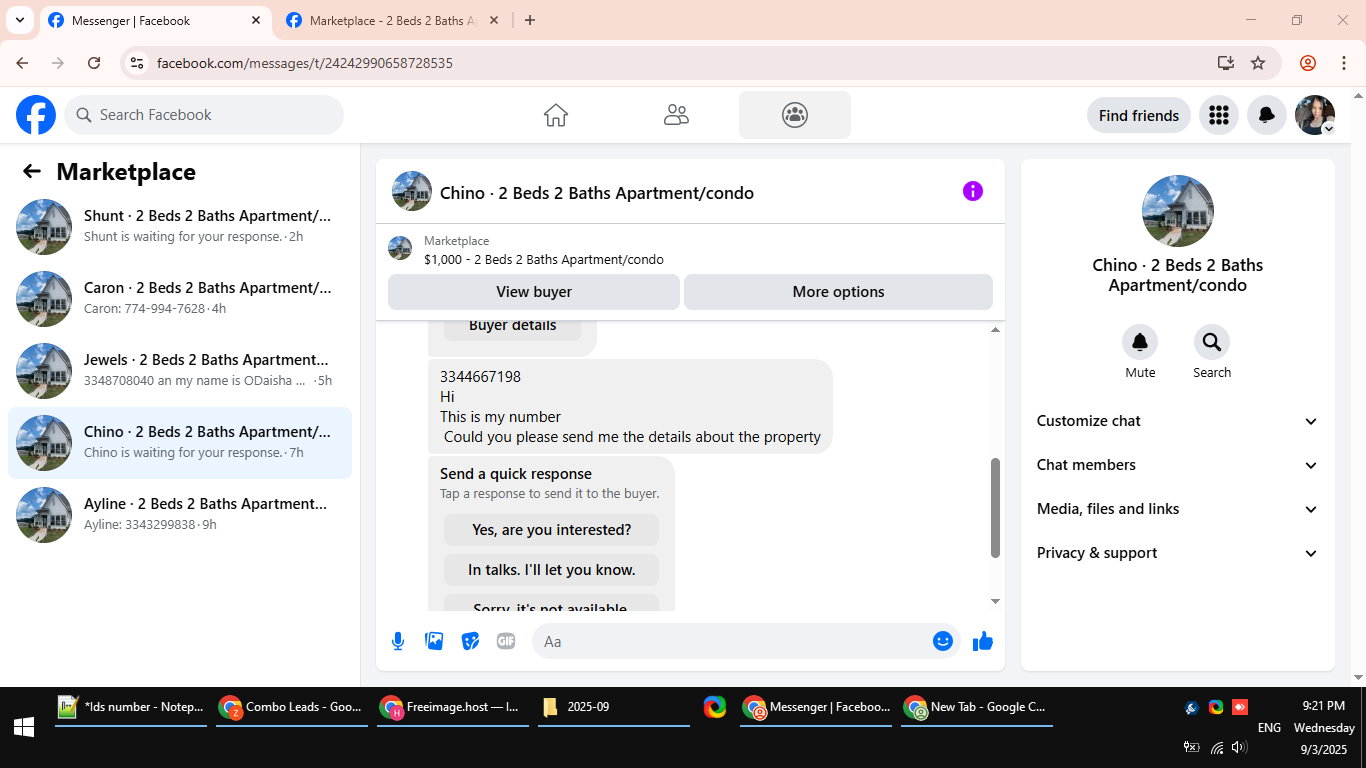Expand the Chat members section

pos(1178,465)
